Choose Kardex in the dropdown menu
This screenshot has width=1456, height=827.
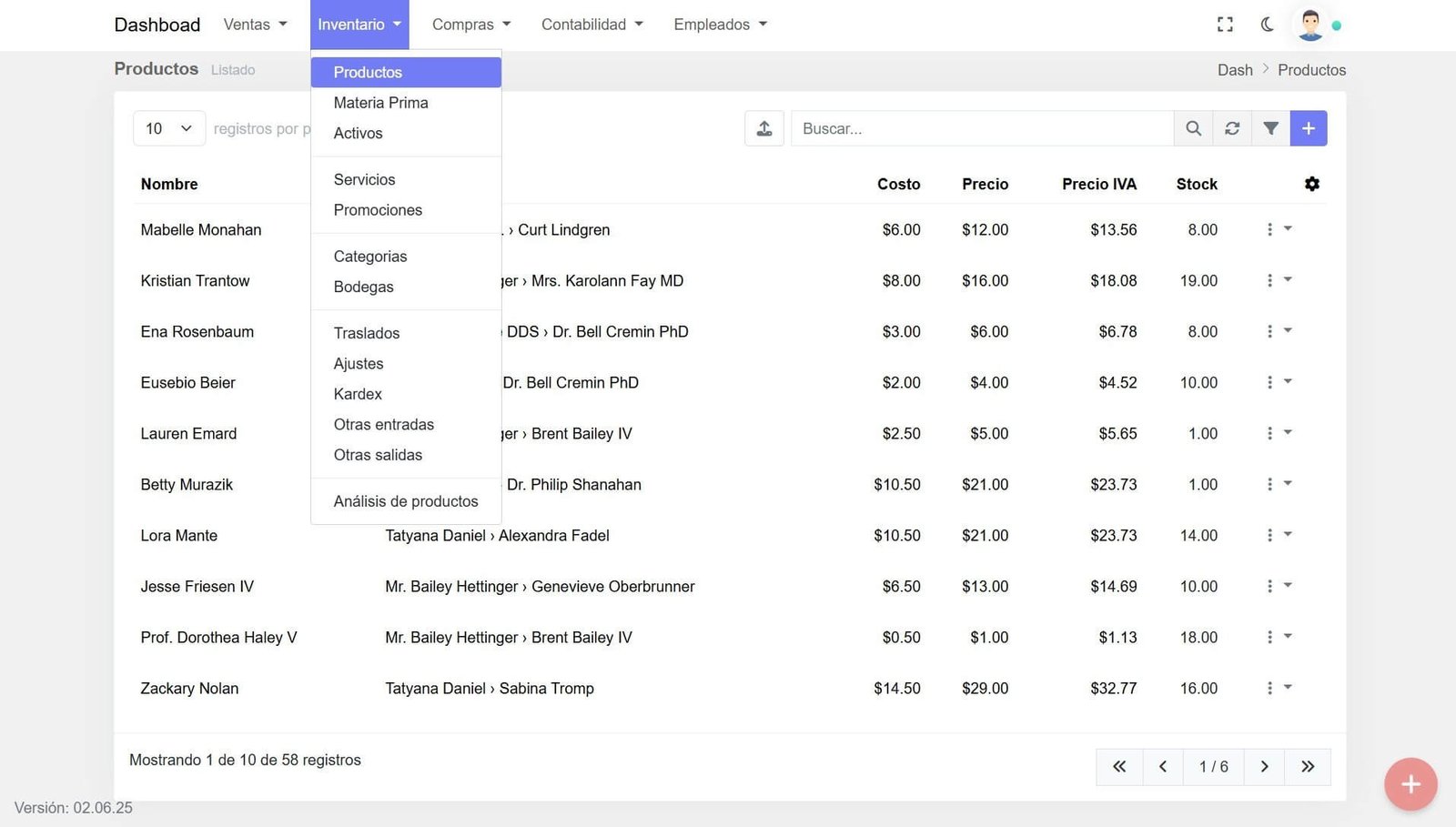(358, 394)
